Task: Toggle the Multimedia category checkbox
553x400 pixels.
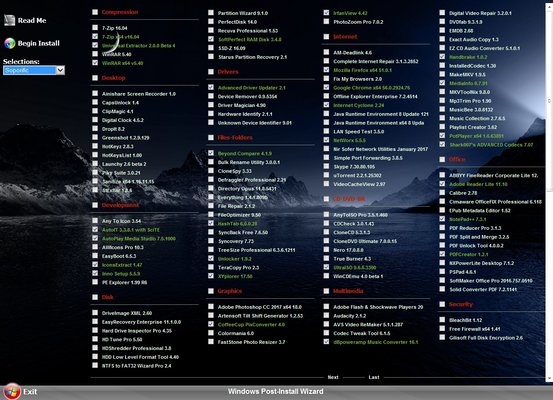Action: (x=326, y=291)
